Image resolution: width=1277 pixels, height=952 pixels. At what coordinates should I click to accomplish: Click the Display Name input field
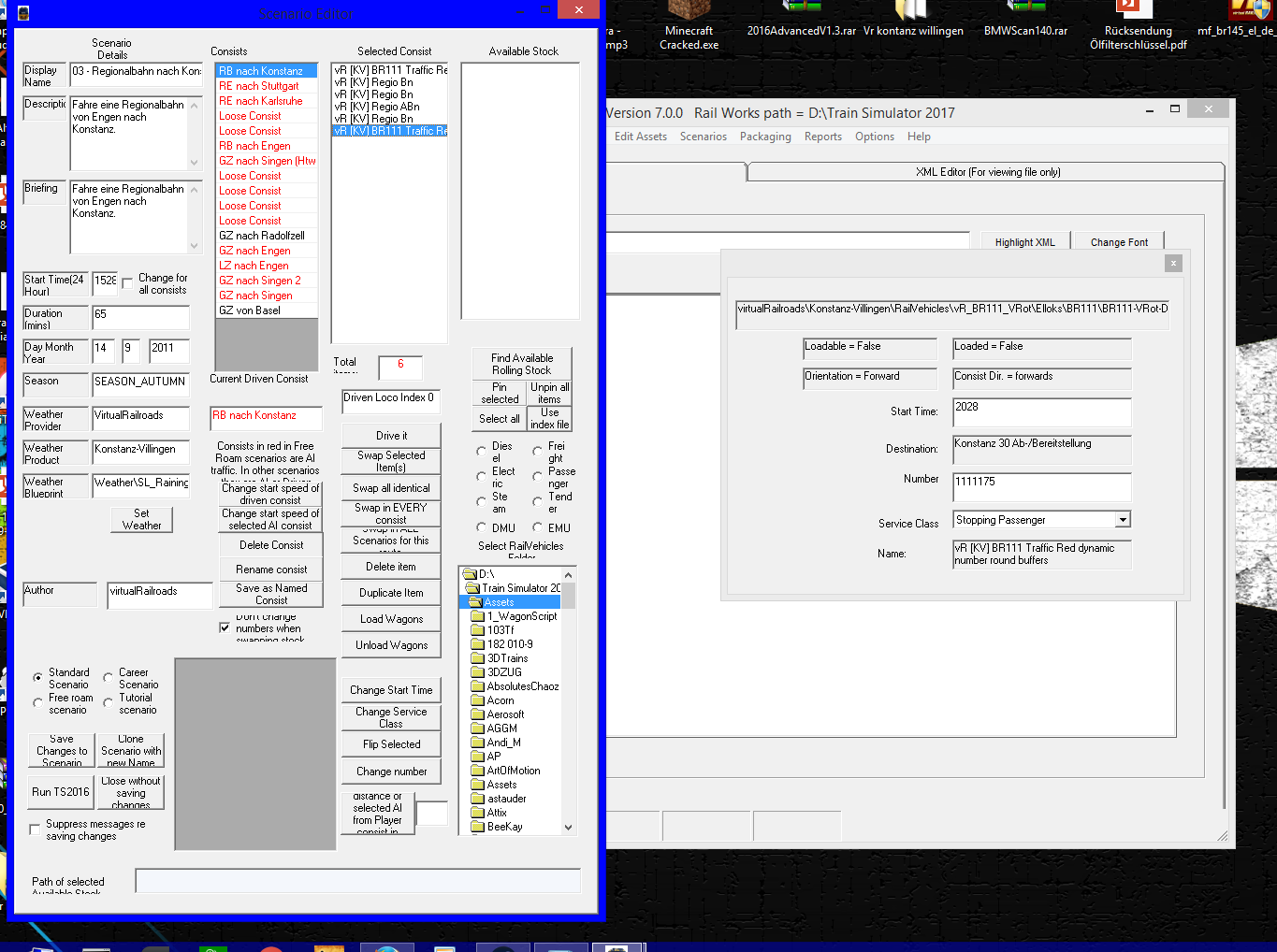click(137, 75)
